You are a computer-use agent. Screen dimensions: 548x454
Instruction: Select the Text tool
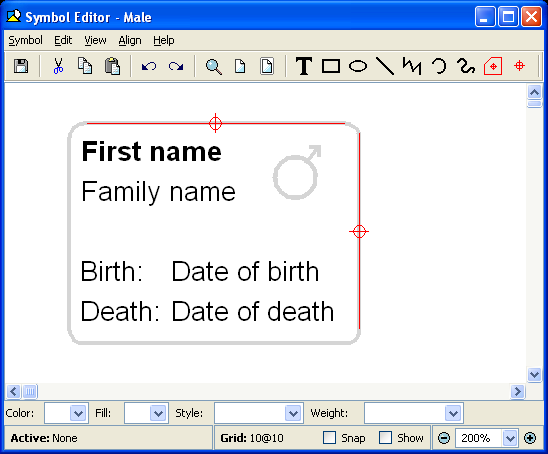[304, 66]
